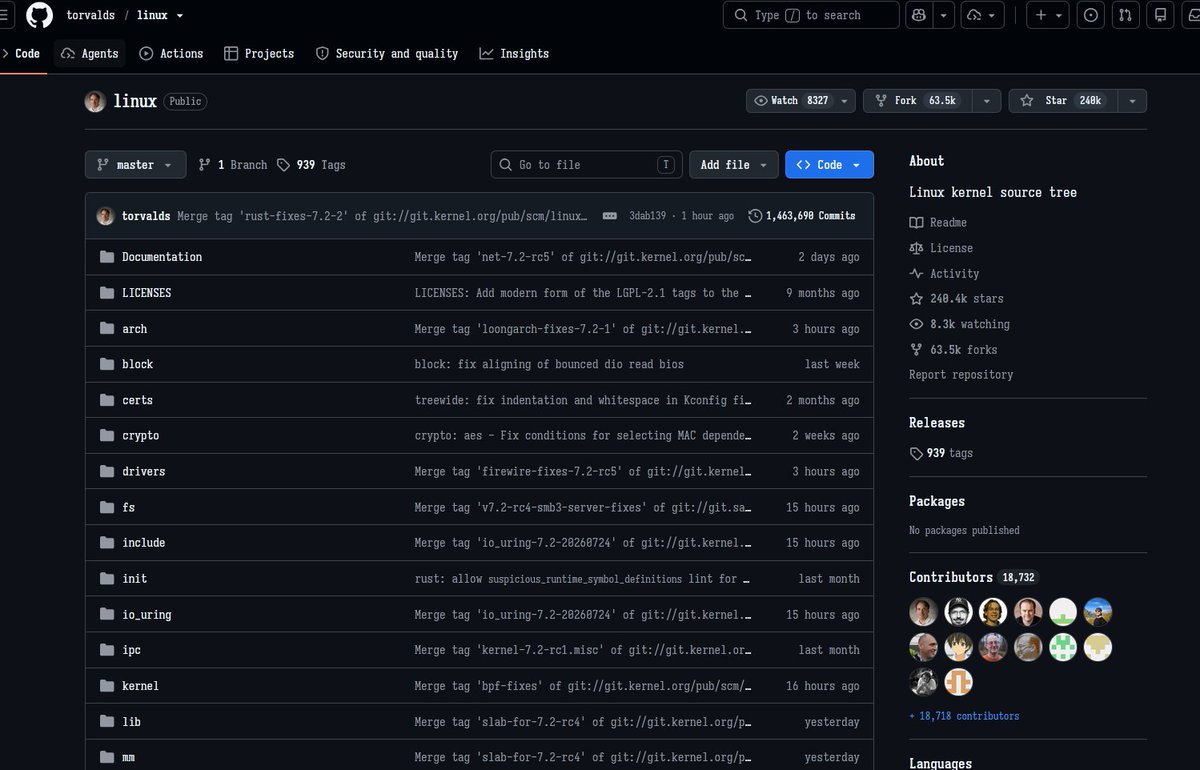Open the io_uring folder name
This screenshot has height=770, width=1200.
[x=147, y=615]
